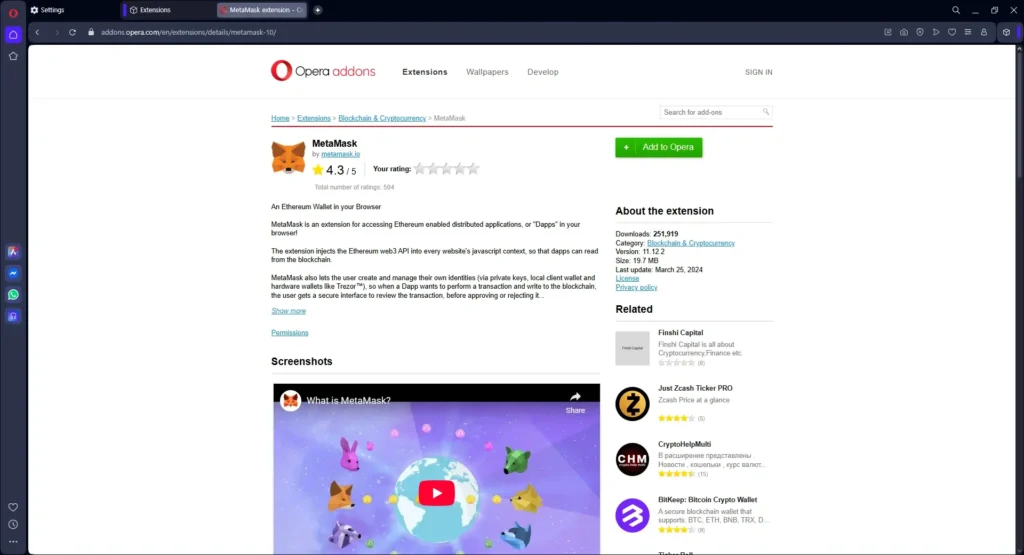Open the Privacy policy link
1024x555 pixels.
click(636, 287)
